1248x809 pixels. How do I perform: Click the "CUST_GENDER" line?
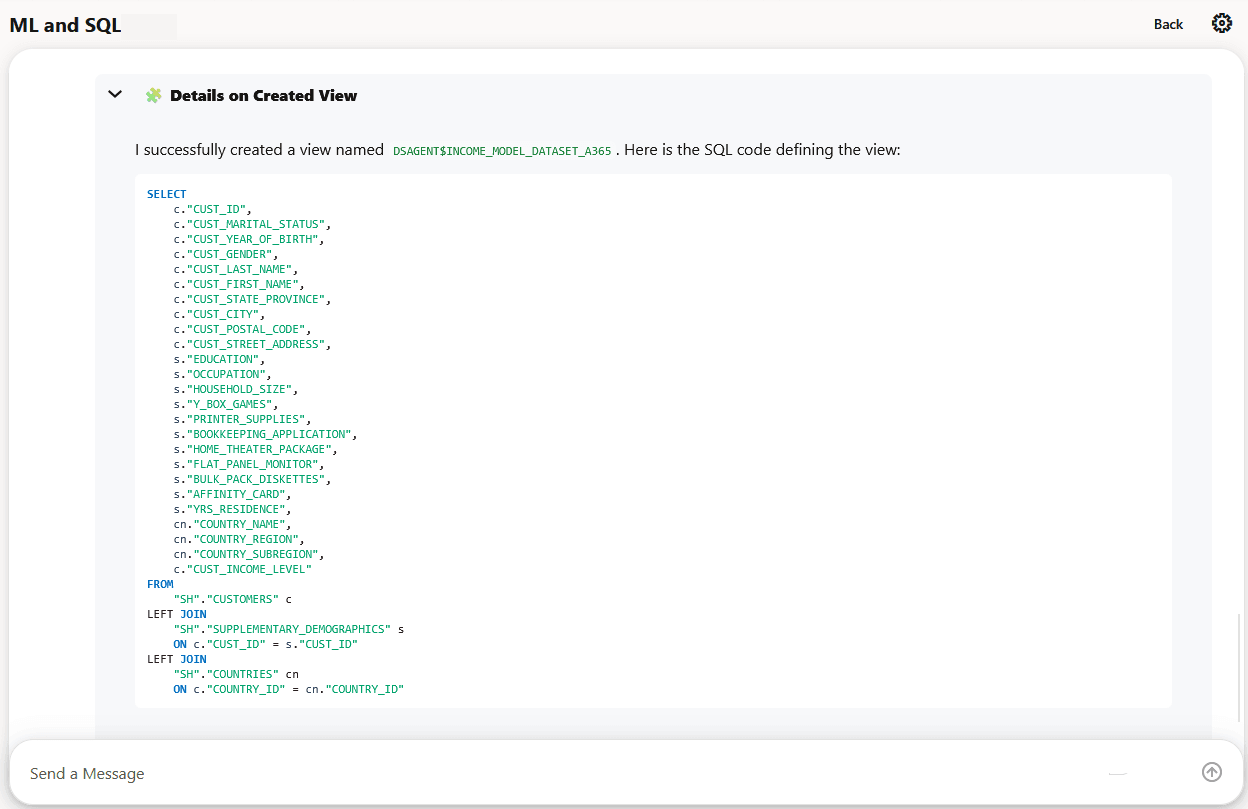click(x=226, y=254)
